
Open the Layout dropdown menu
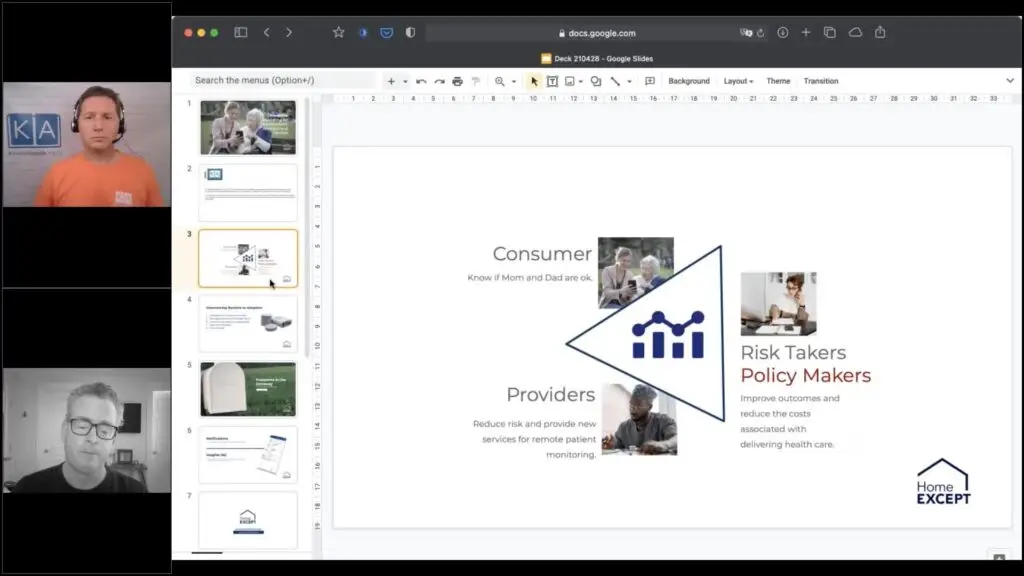(x=738, y=81)
